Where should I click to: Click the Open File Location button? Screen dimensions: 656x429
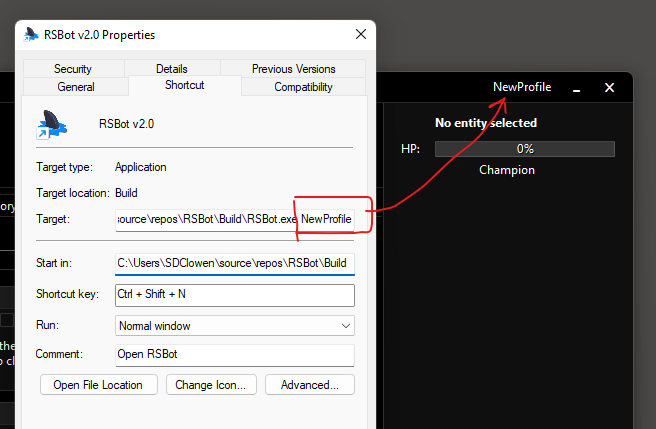(x=99, y=385)
